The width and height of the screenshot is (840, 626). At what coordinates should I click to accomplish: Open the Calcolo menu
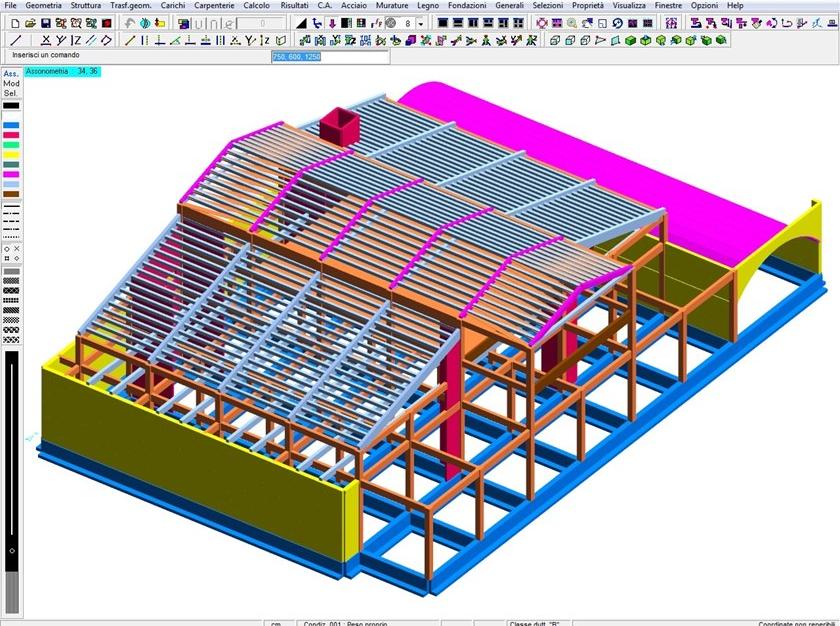pyautogui.click(x=256, y=6)
